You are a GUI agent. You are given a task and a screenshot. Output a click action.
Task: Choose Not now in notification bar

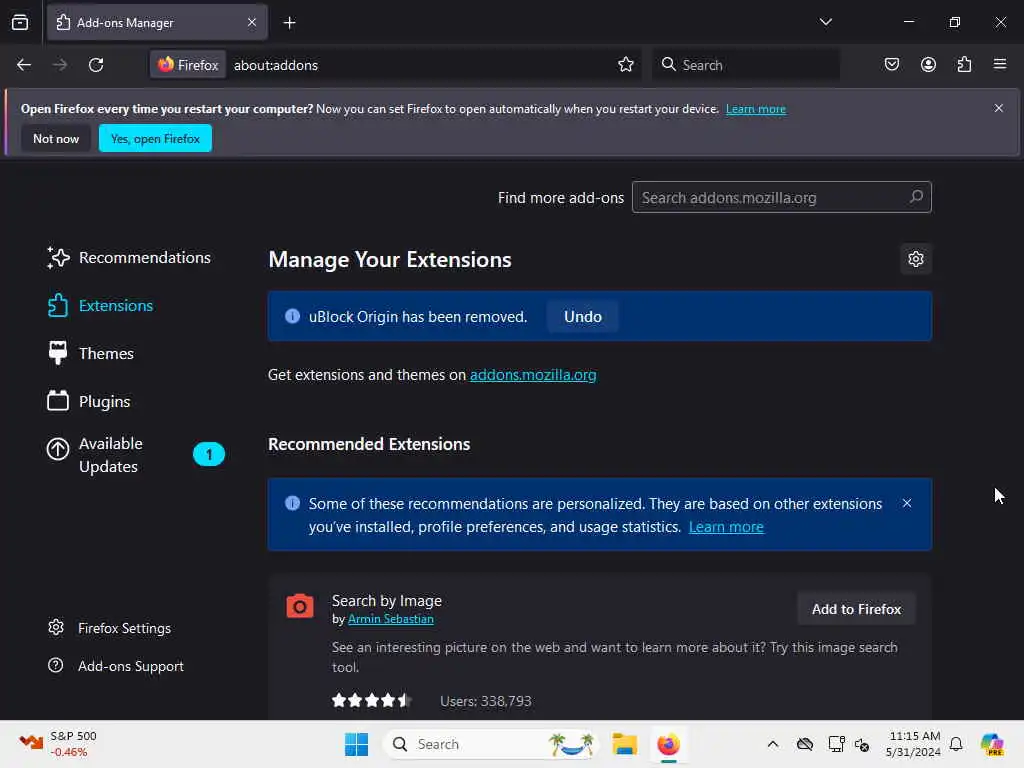(x=56, y=138)
